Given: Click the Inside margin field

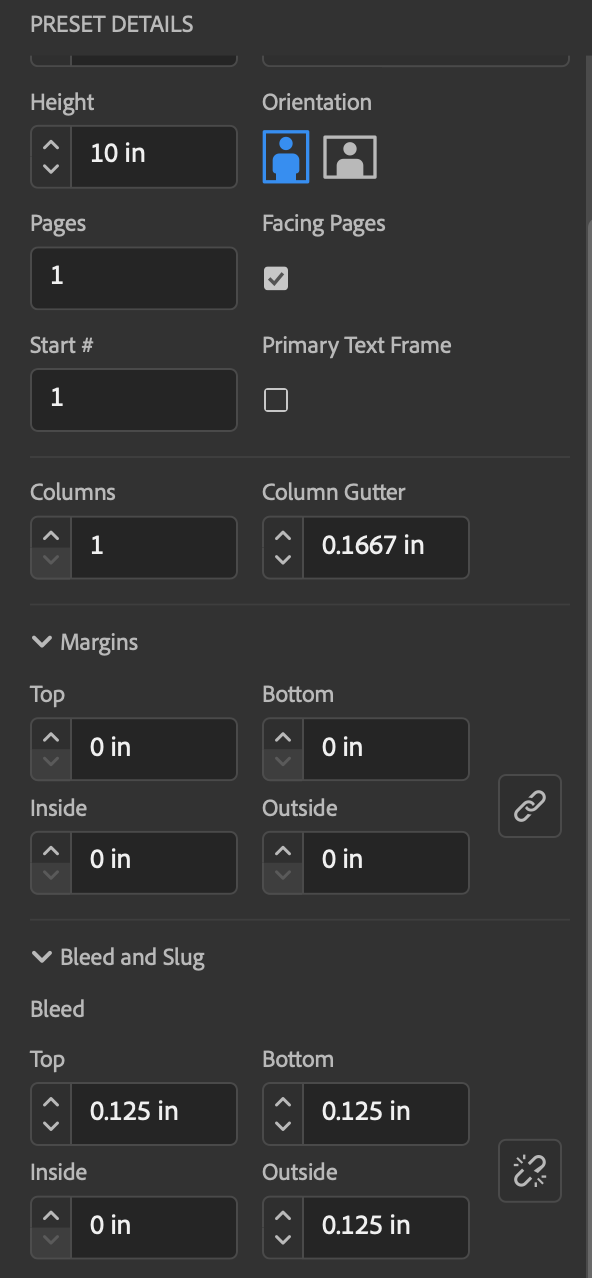Looking at the screenshot, I should tap(155, 862).
